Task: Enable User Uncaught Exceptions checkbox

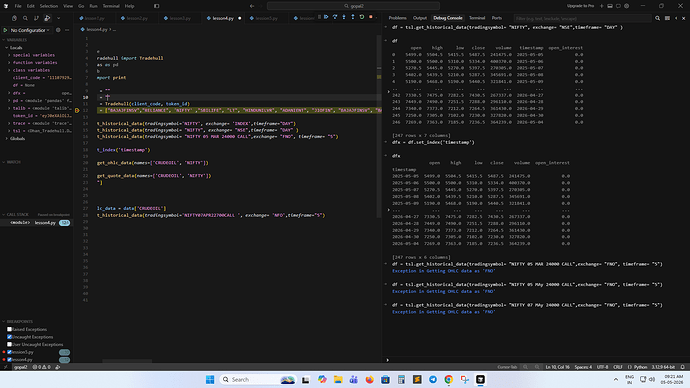Action: [x=9, y=344]
